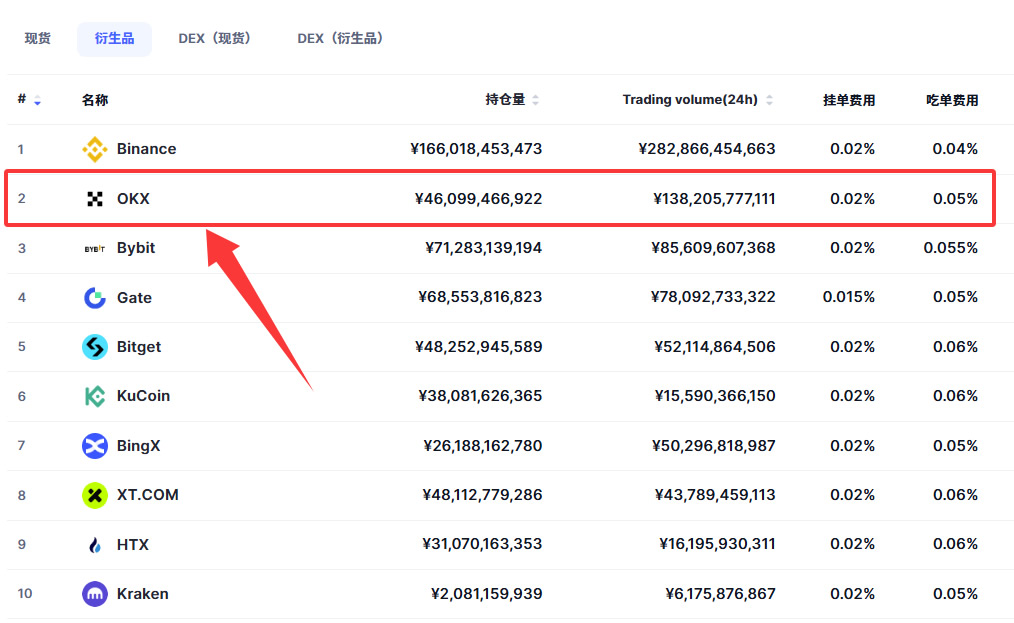
Task: Sort by 持仓量 column arrows
Action: 535,100
